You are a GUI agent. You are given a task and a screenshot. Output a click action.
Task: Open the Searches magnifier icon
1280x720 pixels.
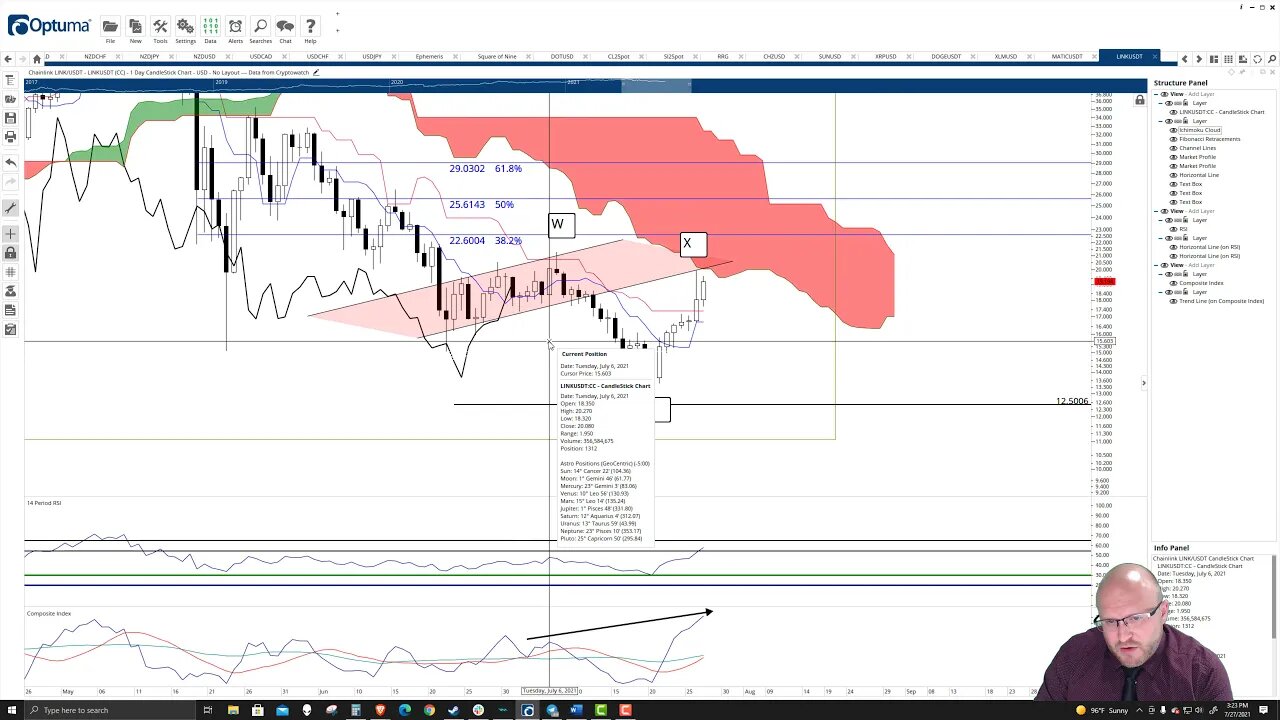(x=260, y=26)
